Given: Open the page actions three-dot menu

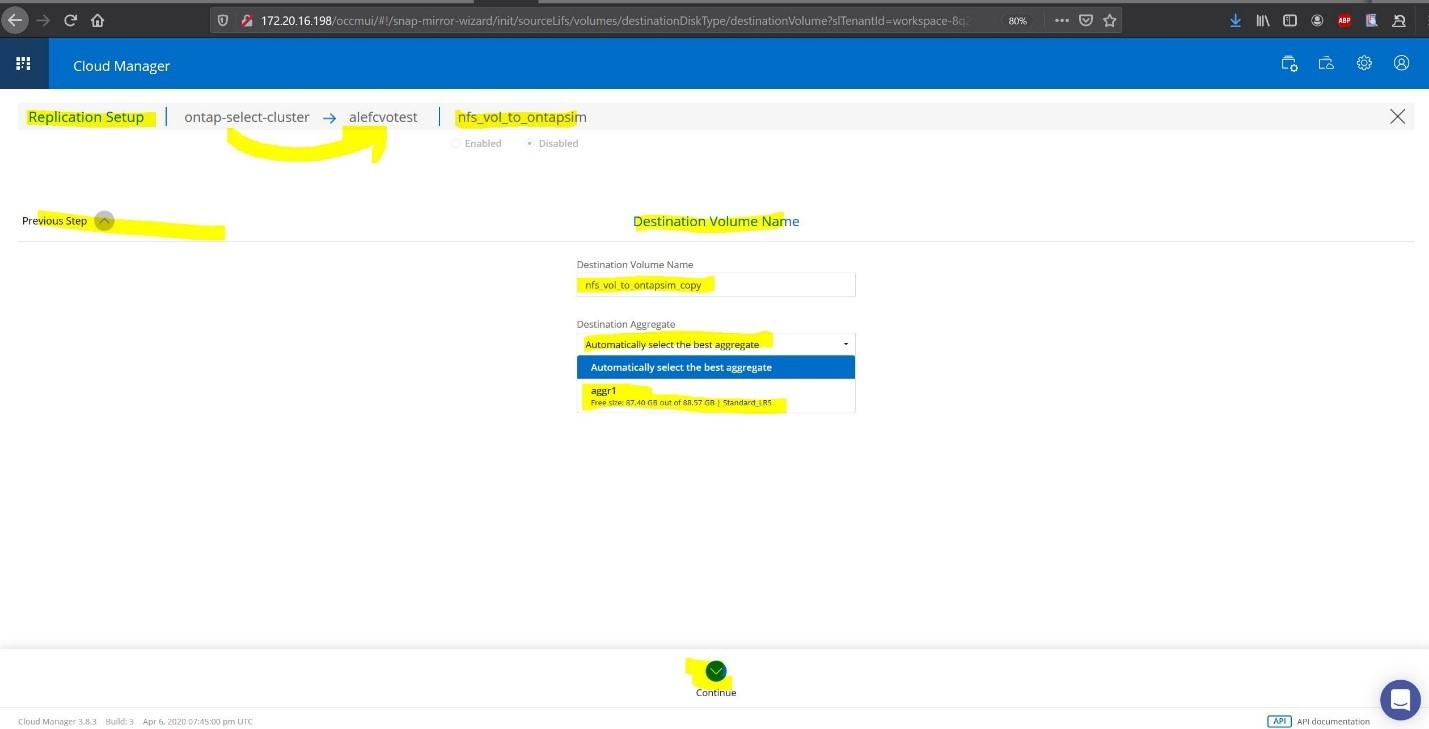Looking at the screenshot, I should 1061,20.
